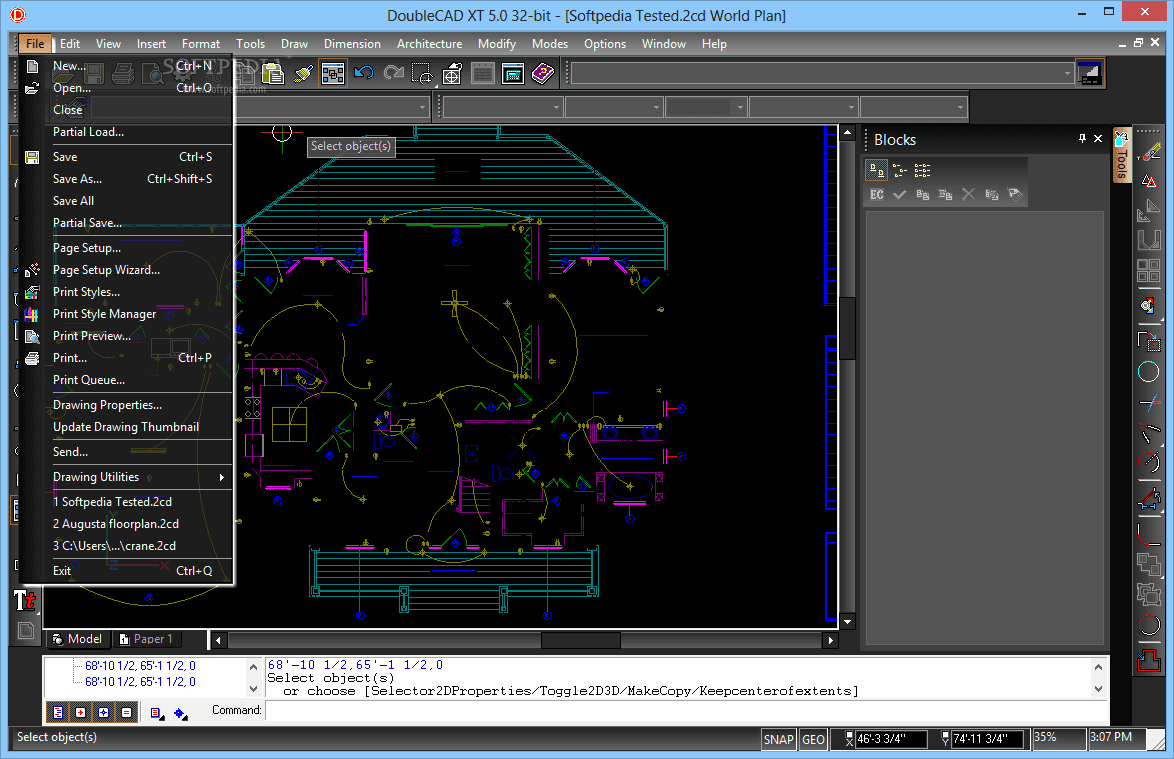Click the Y coordinate field showing 74'-11 3/4"
Image resolution: width=1174 pixels, height=759 pixels.
click(x=988, y=739)
